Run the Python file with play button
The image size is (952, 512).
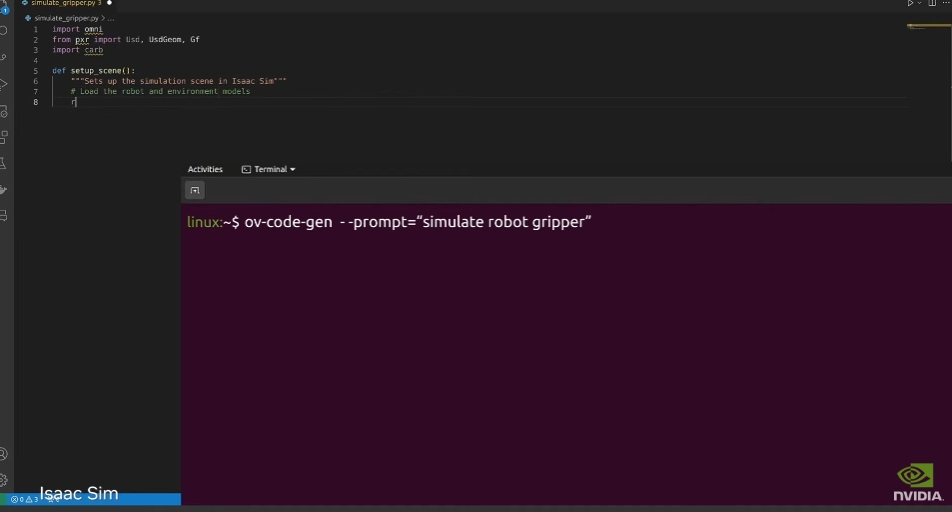[910, 4]
